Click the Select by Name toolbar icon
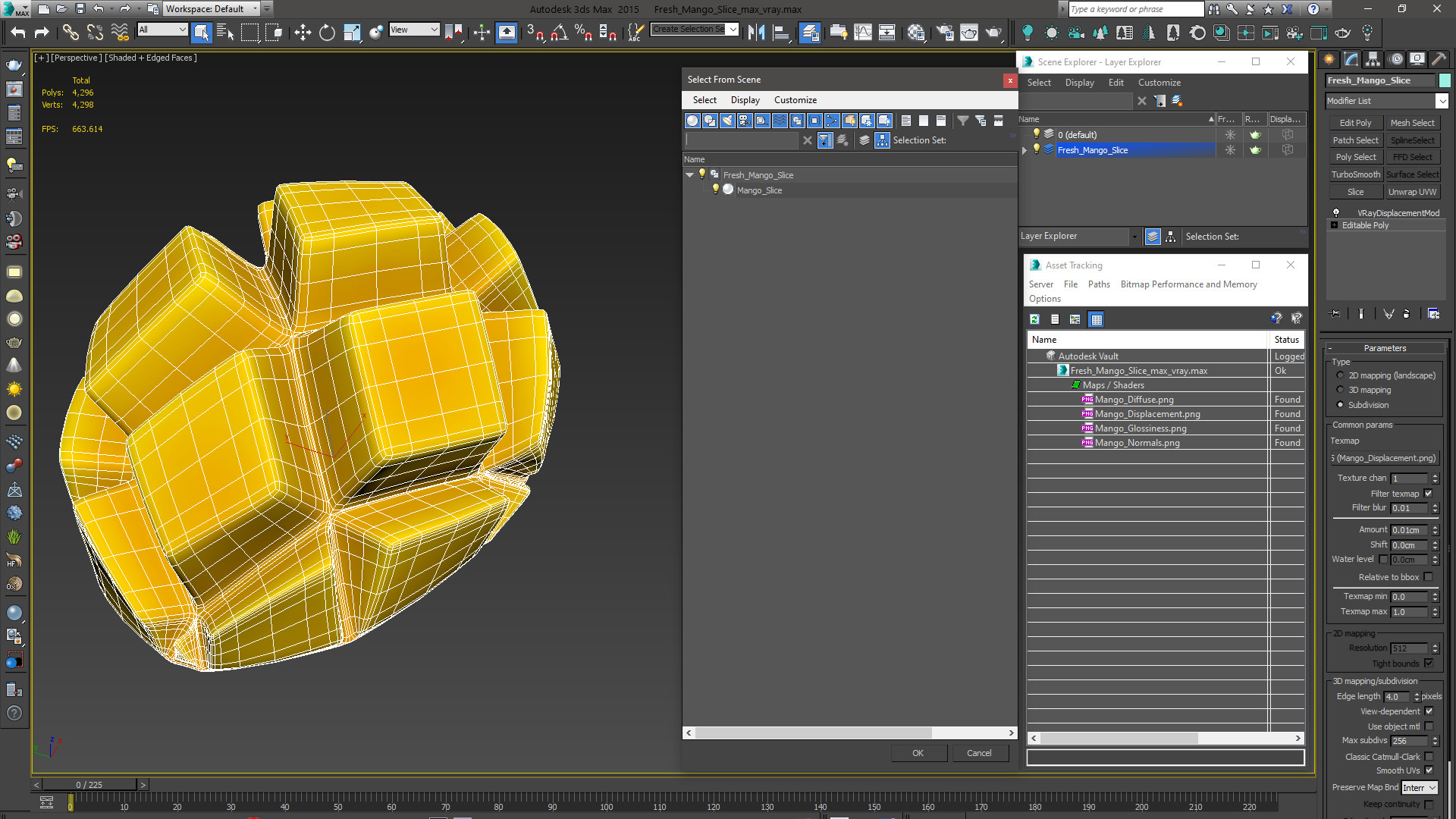1456x819 pixels. point(225,33)
